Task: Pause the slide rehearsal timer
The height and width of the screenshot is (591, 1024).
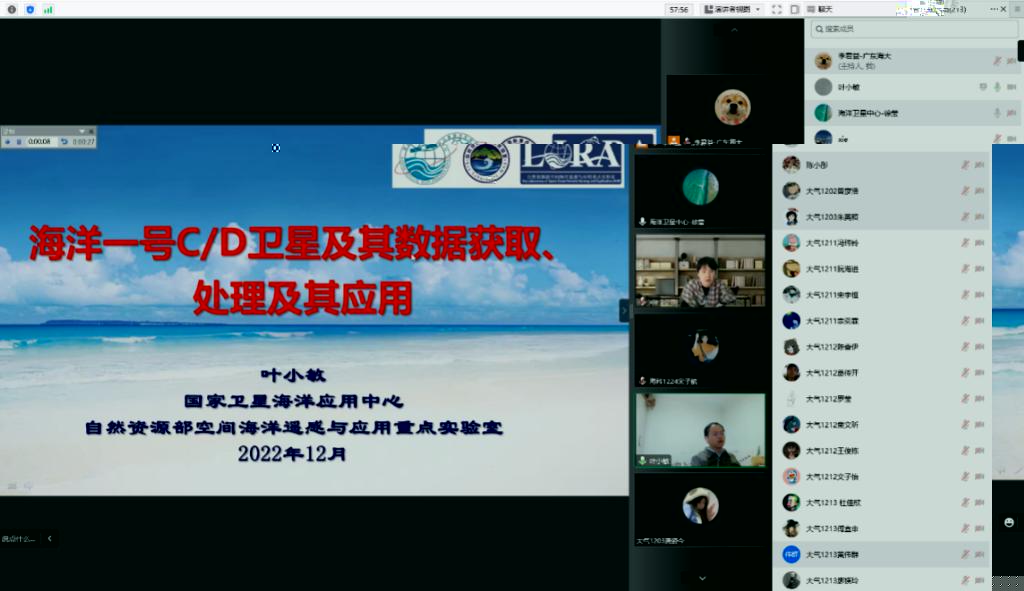Action: click(x=18, y=142)
